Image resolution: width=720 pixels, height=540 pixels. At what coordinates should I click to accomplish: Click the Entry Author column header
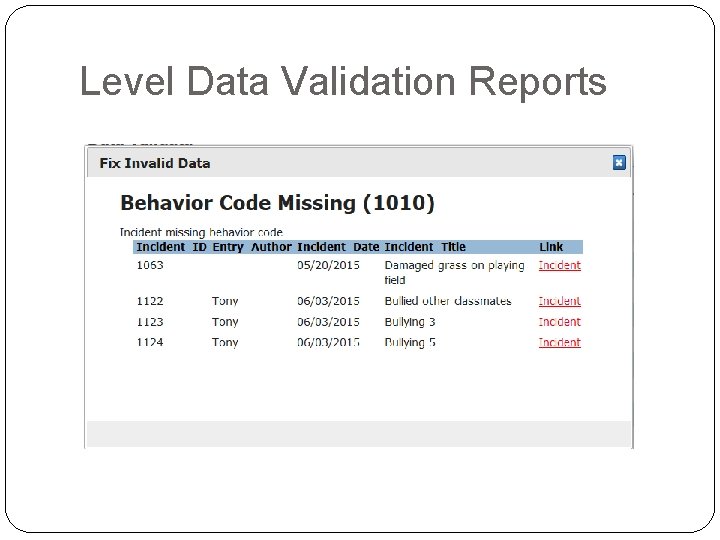[252, 247]
